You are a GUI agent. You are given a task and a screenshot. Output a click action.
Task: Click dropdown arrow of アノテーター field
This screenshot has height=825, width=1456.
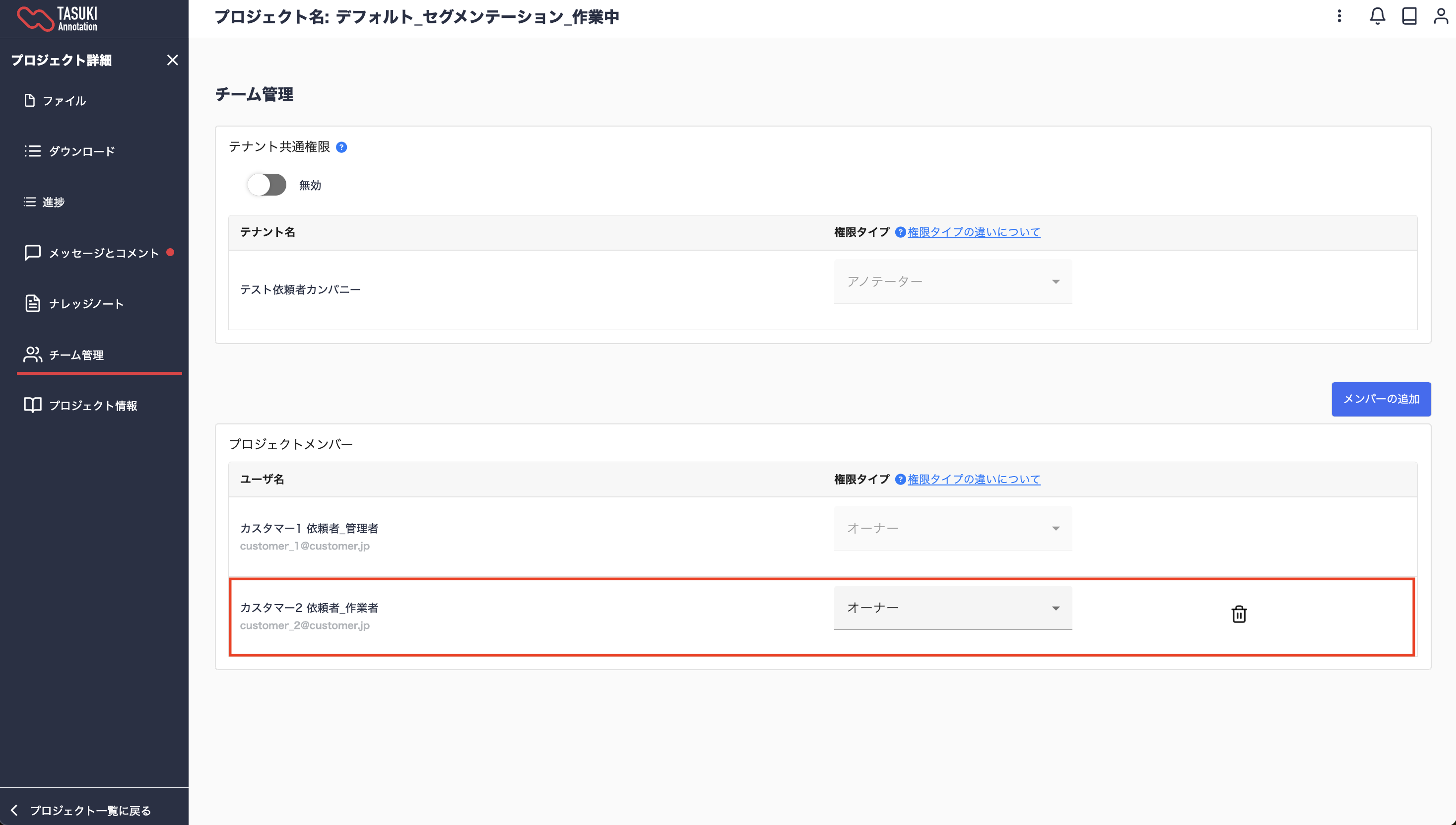click(1056, 281)
